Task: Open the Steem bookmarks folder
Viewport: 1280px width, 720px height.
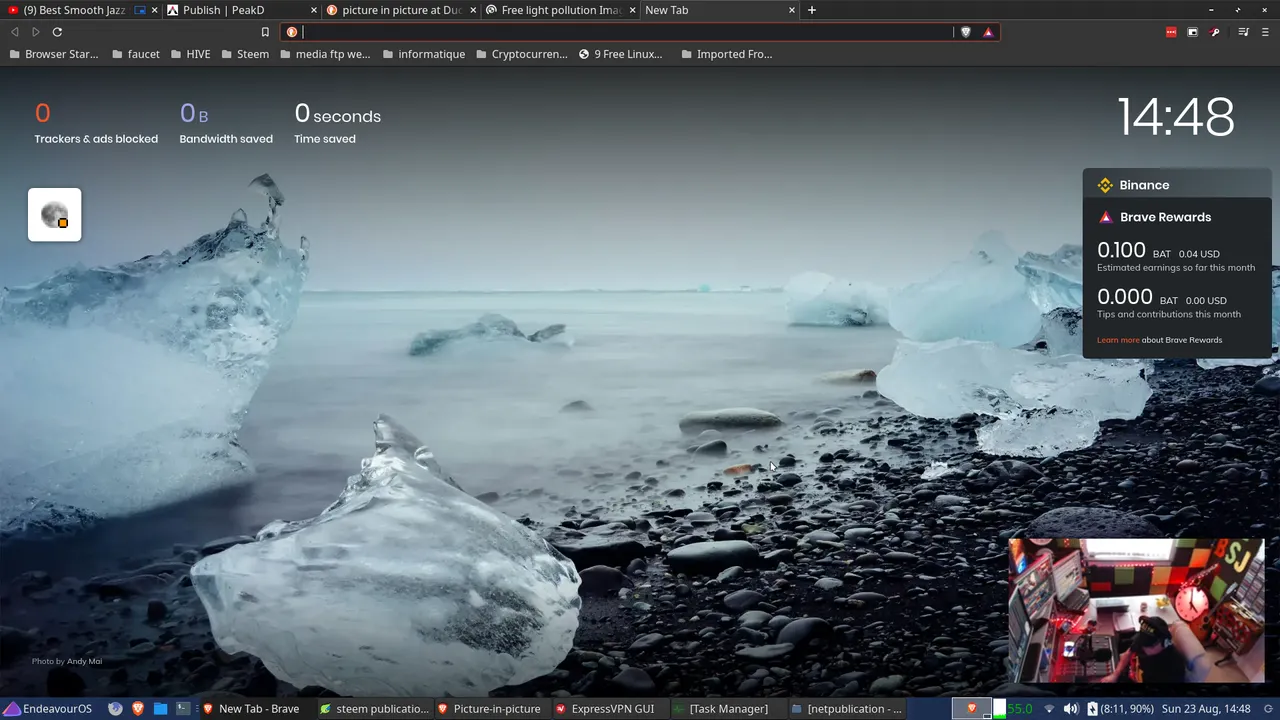Action: coord(245,54)
